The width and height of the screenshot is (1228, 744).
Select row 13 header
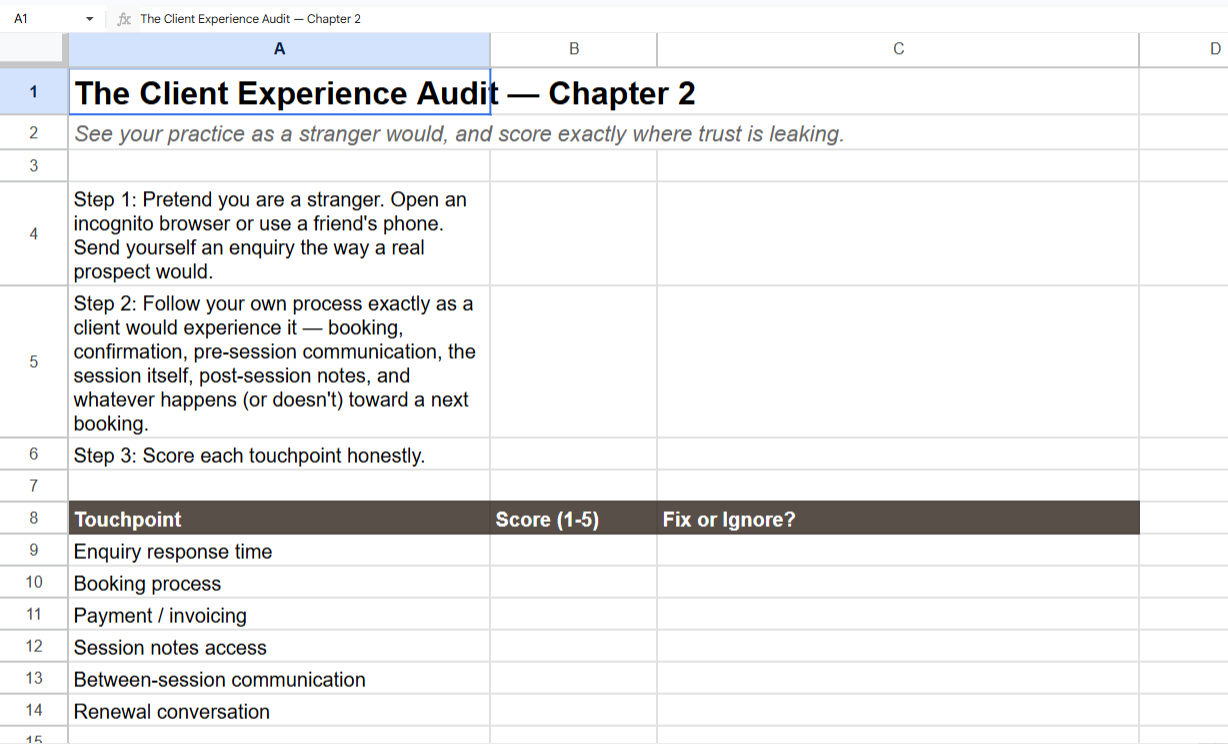point(33,678)
